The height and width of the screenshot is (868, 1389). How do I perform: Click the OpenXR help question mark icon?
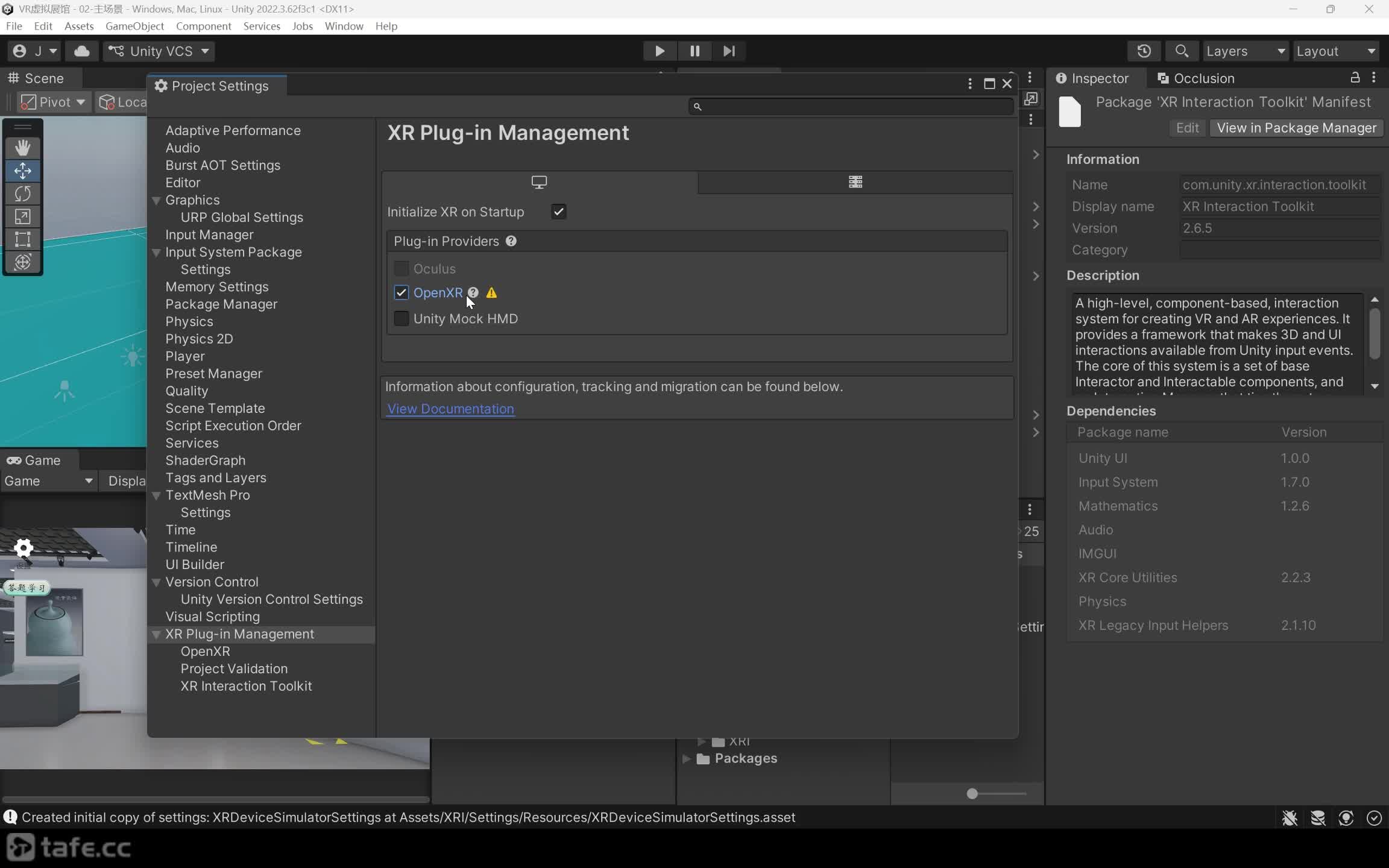click(x=473, y=293)
